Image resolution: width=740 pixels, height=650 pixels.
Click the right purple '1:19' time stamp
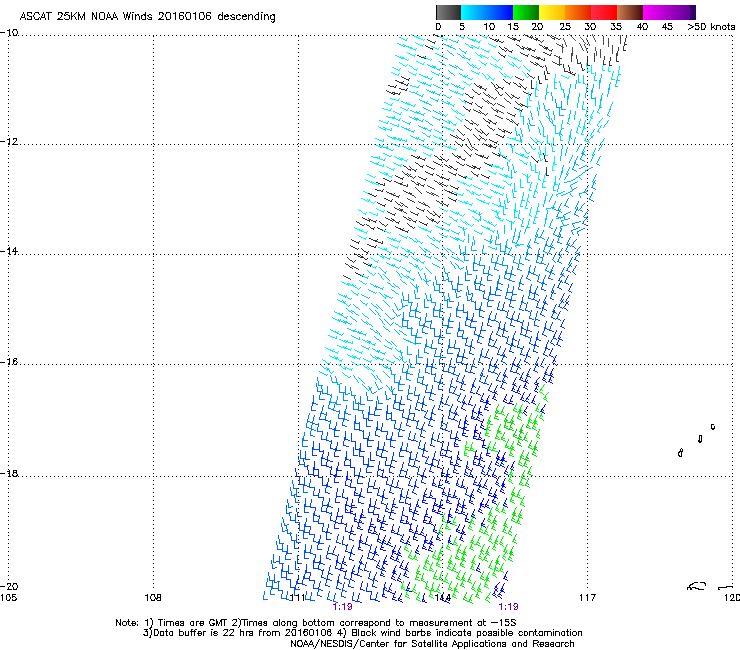point(508,607)
